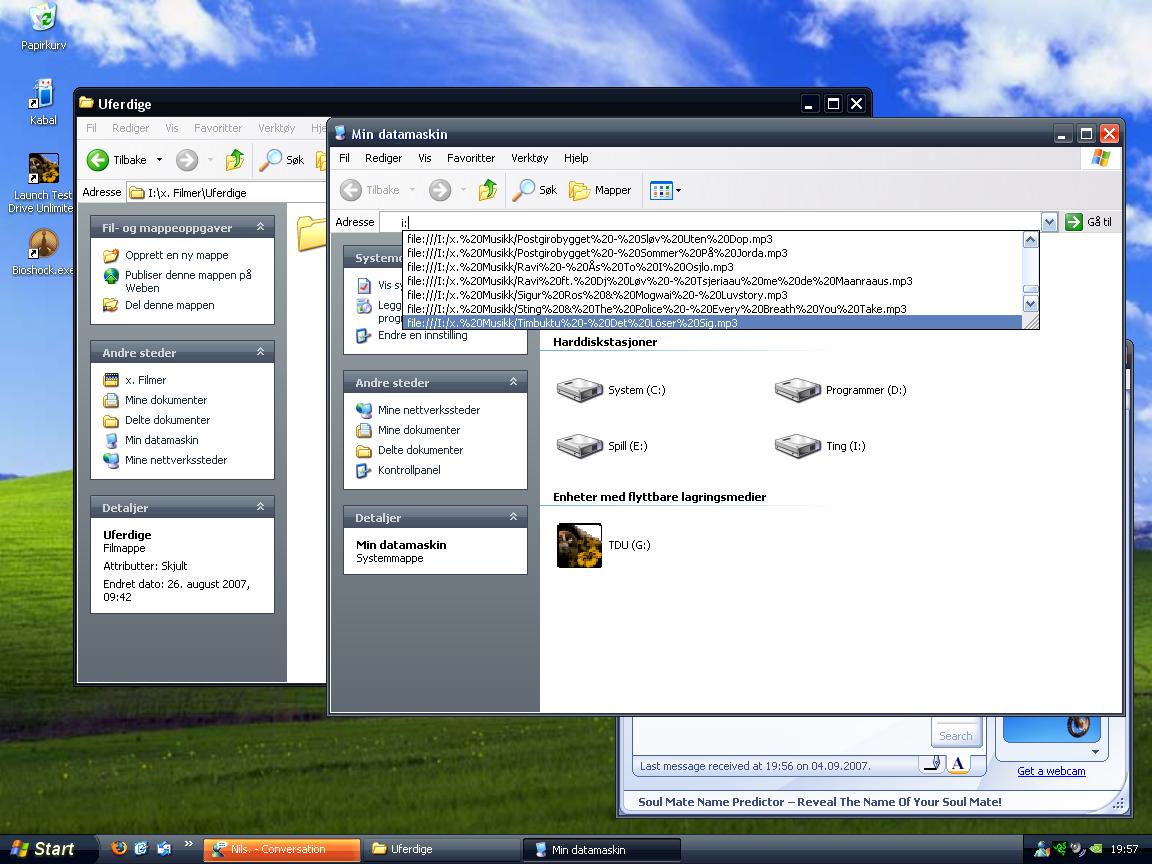Image resolution: width=1152 pixels, height=864 pixels.
Task: Open the Programmer (D:) drive
Action: tap(840, 390)
